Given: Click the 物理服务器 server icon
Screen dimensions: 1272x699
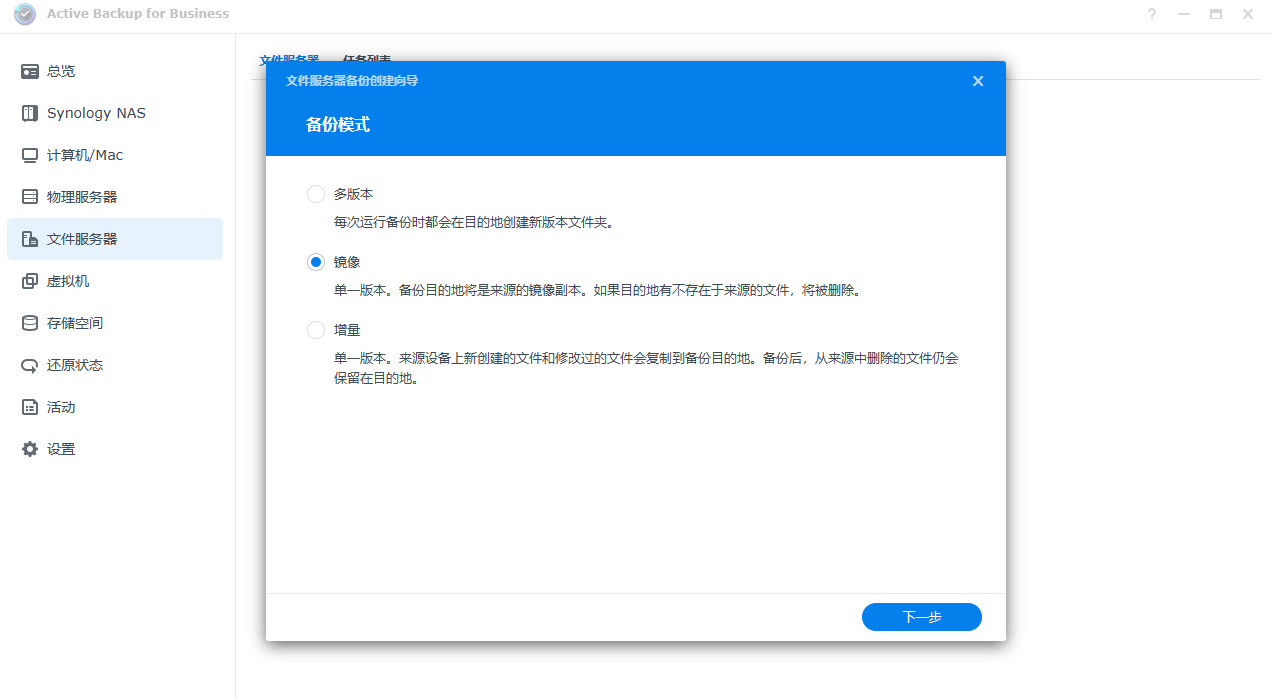Looking at the screenshot, I should click(30, 197).
